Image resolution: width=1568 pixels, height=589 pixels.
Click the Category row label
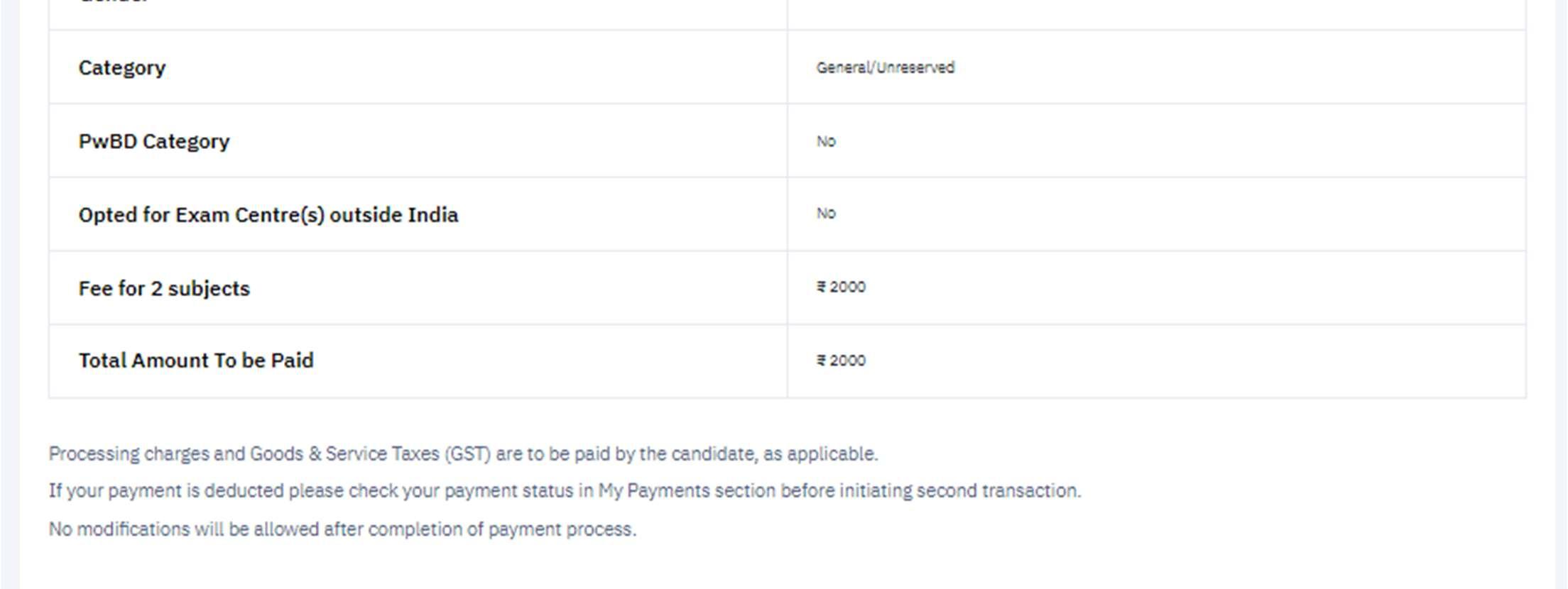tap(121, 68)
